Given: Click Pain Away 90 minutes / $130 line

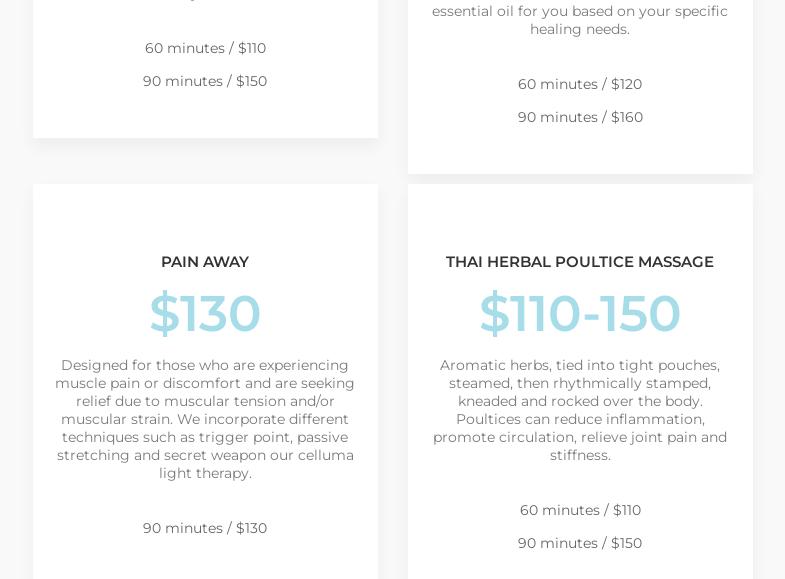Looking at the screenshot, I should (x=205, y=528).
